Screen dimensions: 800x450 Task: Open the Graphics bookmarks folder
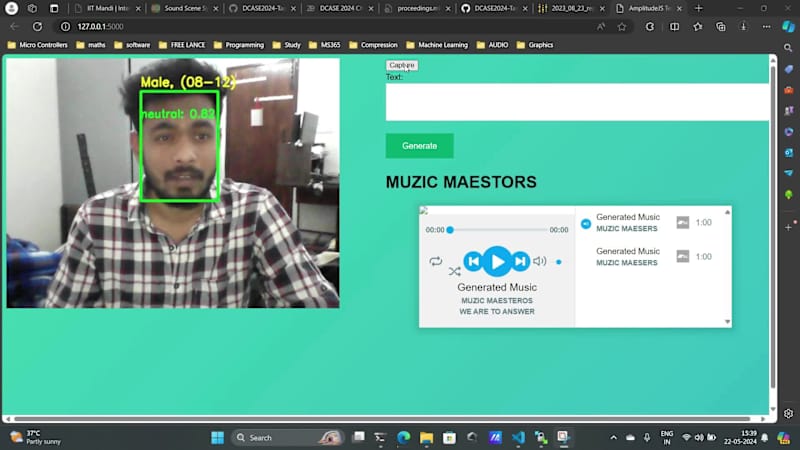(535, 45)
